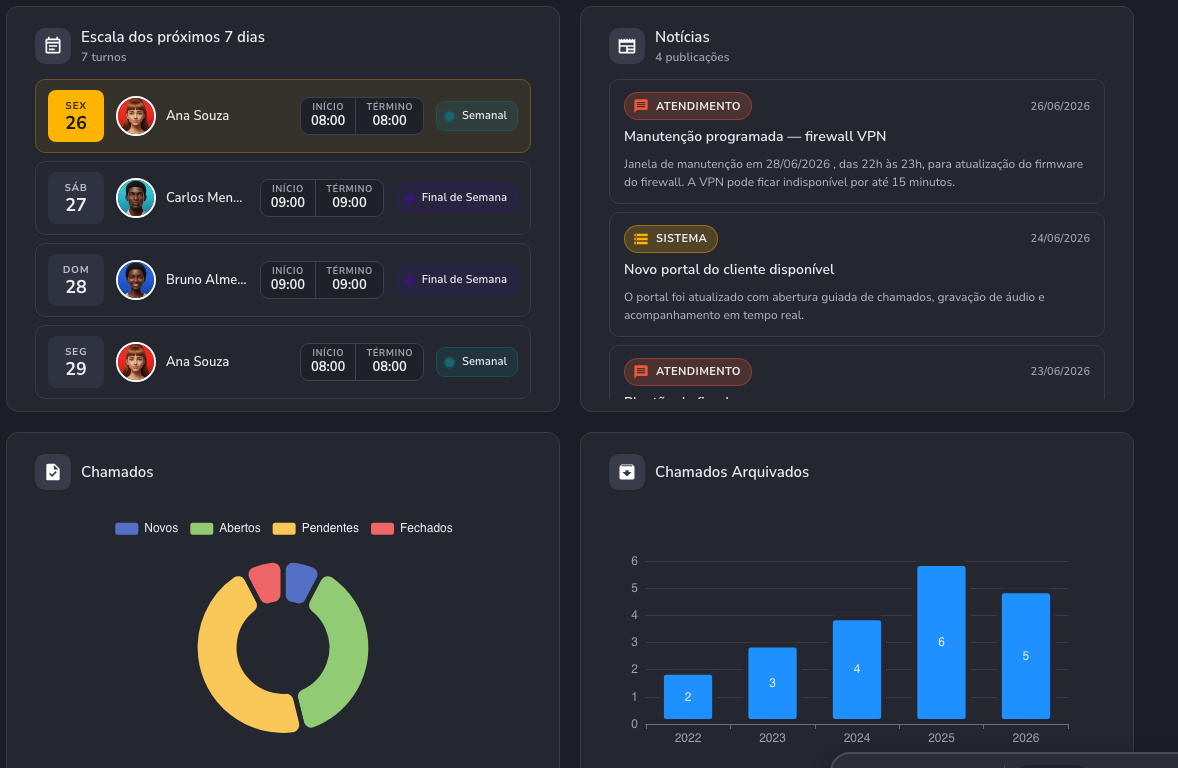The width and height of the screenshot is (1178, 768).
Task: Open news Novo portal do cliente disponível
Action: pos(856,274)
